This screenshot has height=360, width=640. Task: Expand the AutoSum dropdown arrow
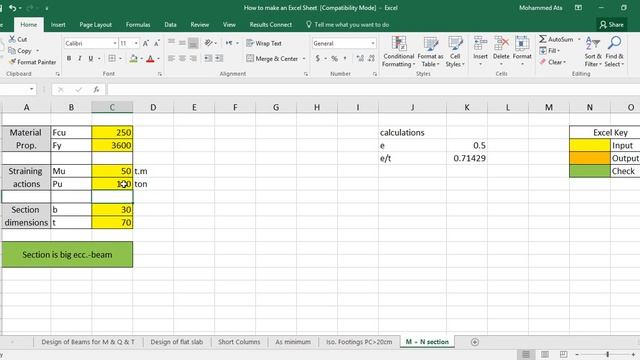(x=579, y=39)
